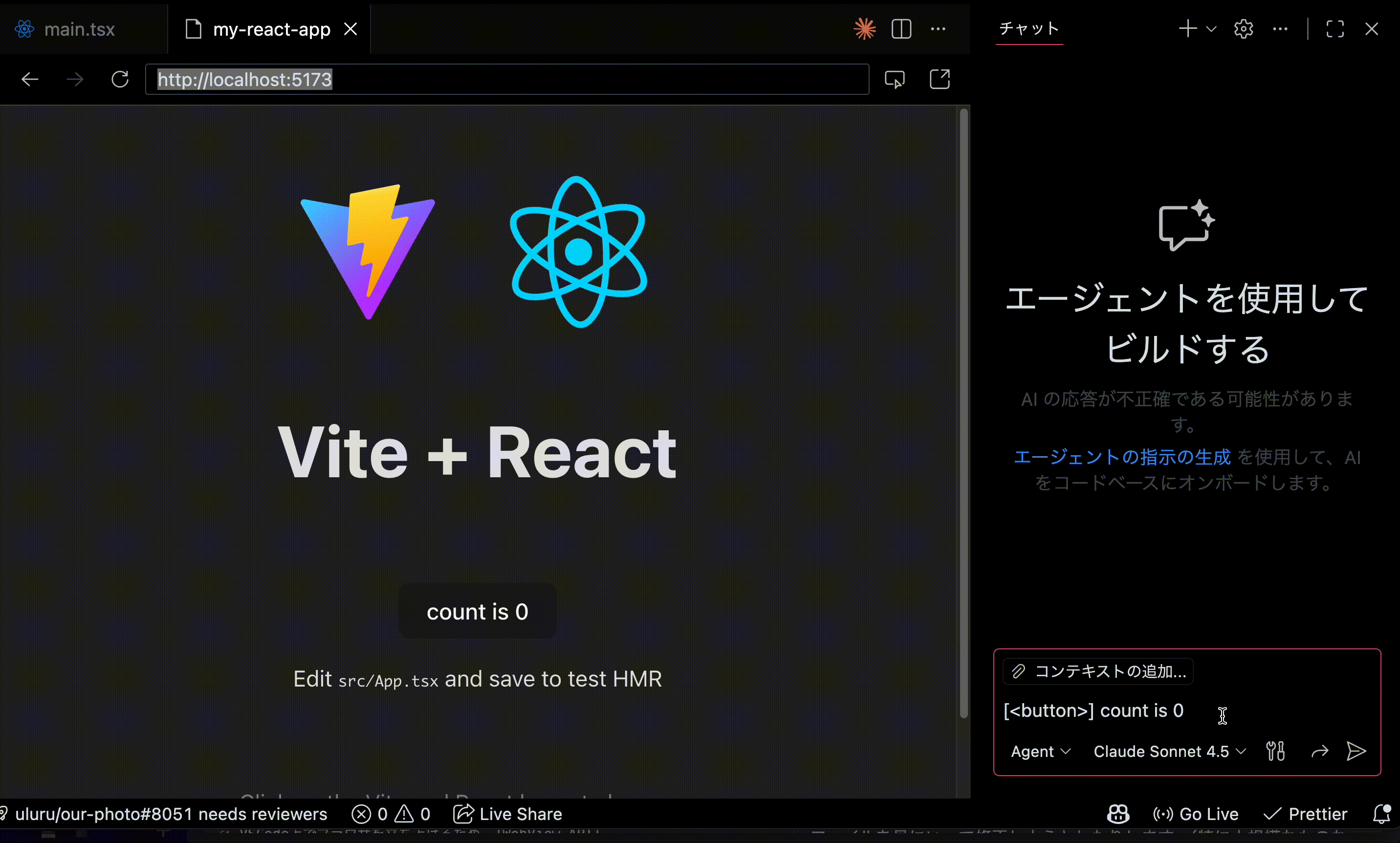
Task: Focus the localhost:5173 URL field
Action: pos(507,79)
